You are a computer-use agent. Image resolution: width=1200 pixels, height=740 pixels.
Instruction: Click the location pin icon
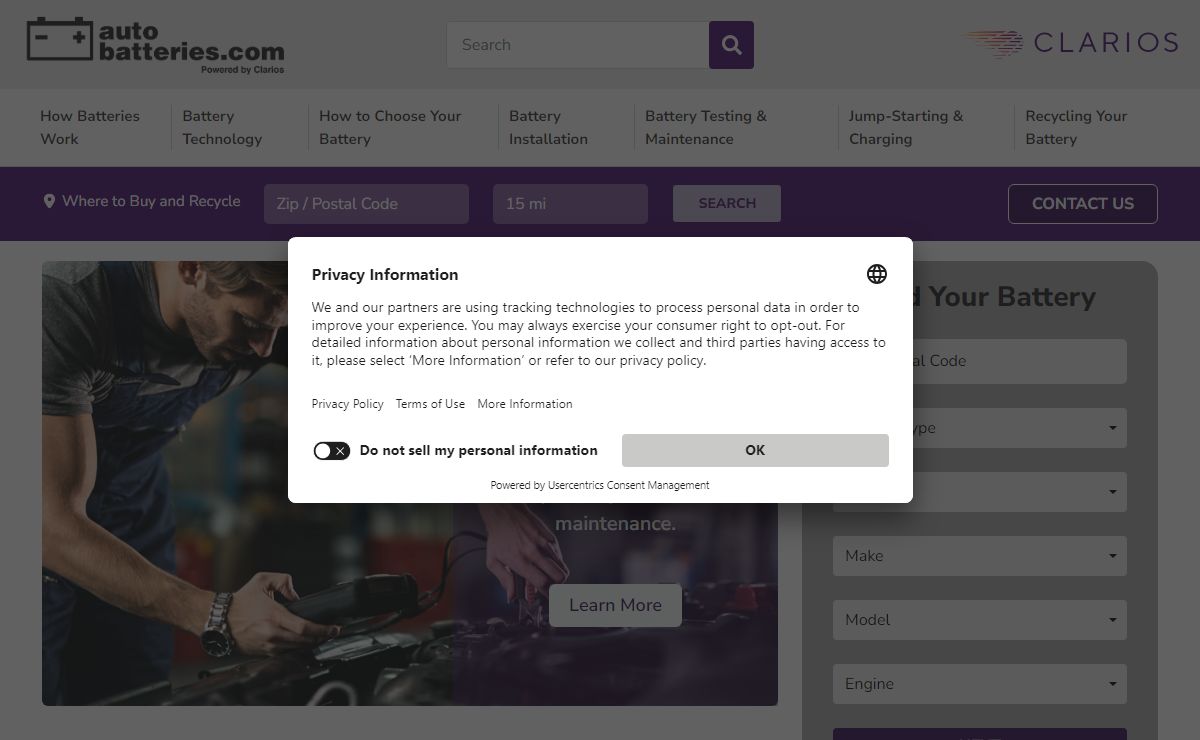49,201
